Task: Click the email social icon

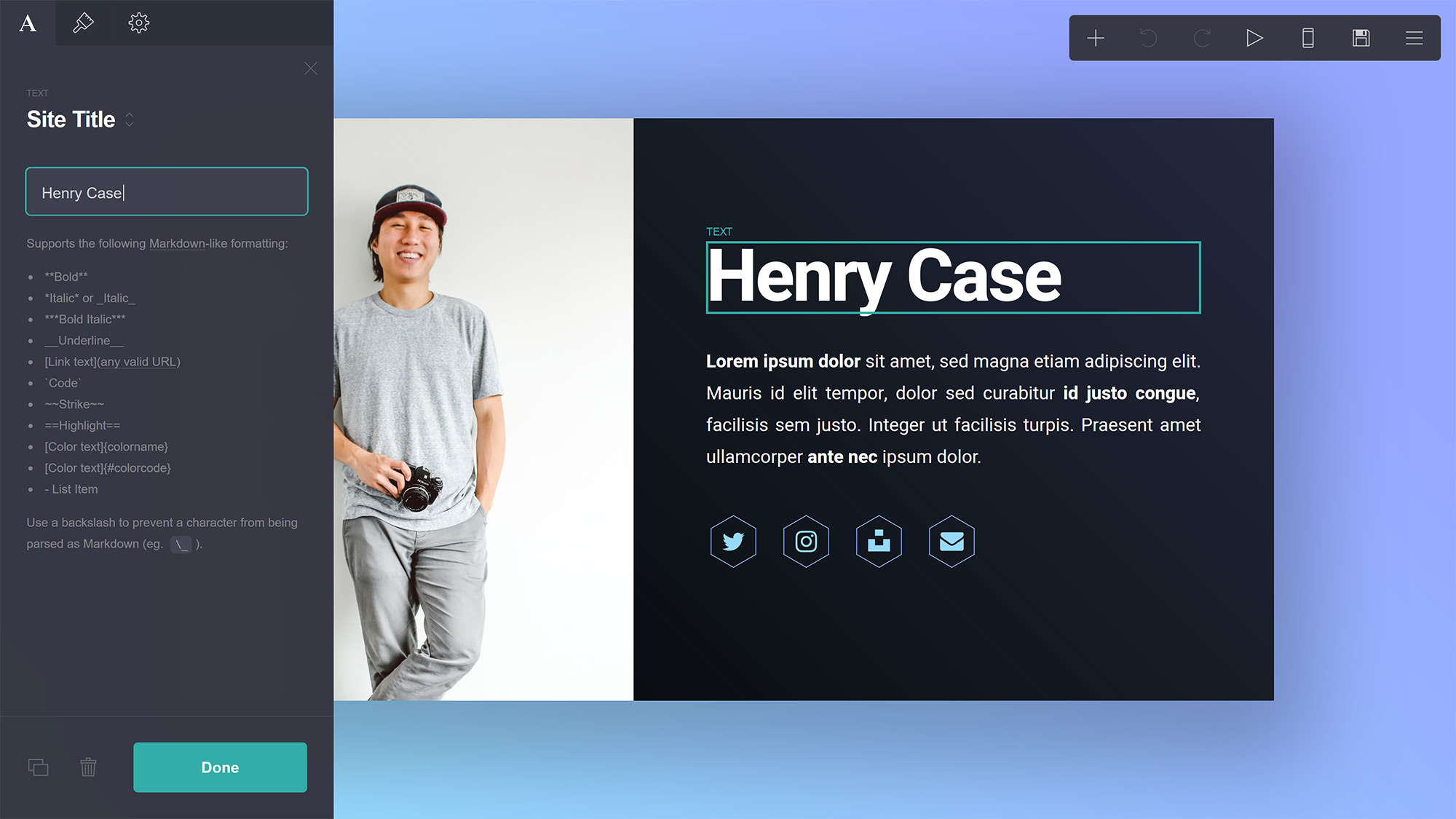Action: pyautogui.click(x=951, y=541)
